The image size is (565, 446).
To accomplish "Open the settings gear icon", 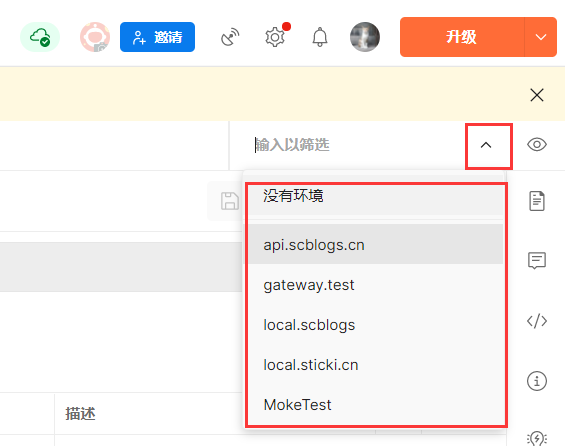I will (275, 37).
